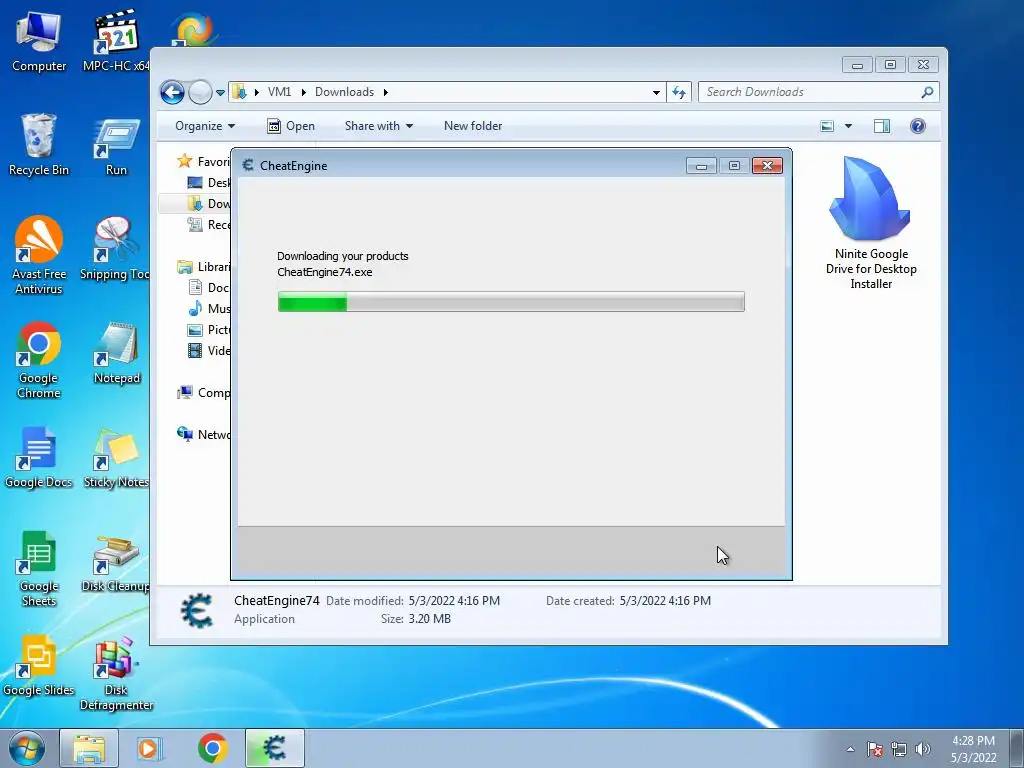Switch to the CheatEngine taskbar button

click(x=275, y=748)
